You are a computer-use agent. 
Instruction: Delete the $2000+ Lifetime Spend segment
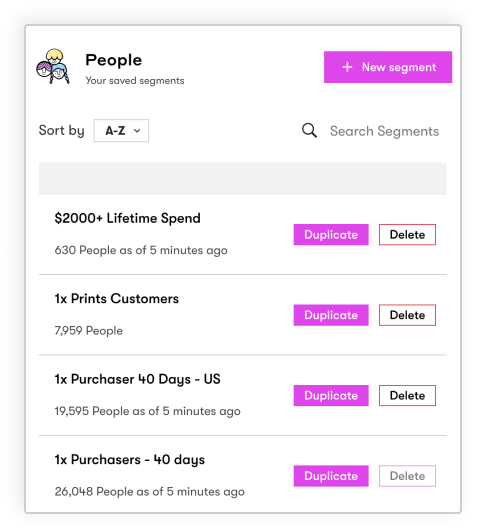point(407,235)
